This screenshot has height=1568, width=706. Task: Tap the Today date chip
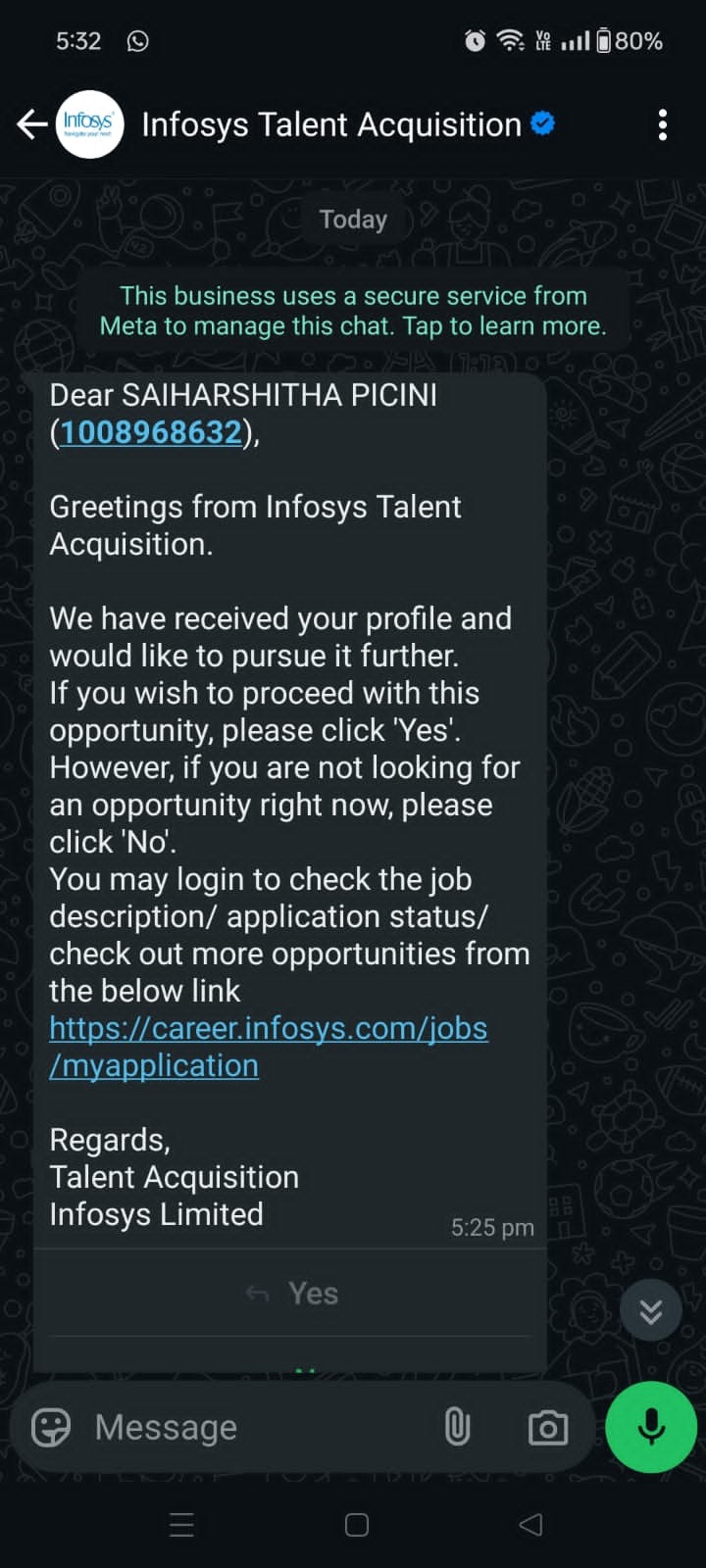click(353, 220)
